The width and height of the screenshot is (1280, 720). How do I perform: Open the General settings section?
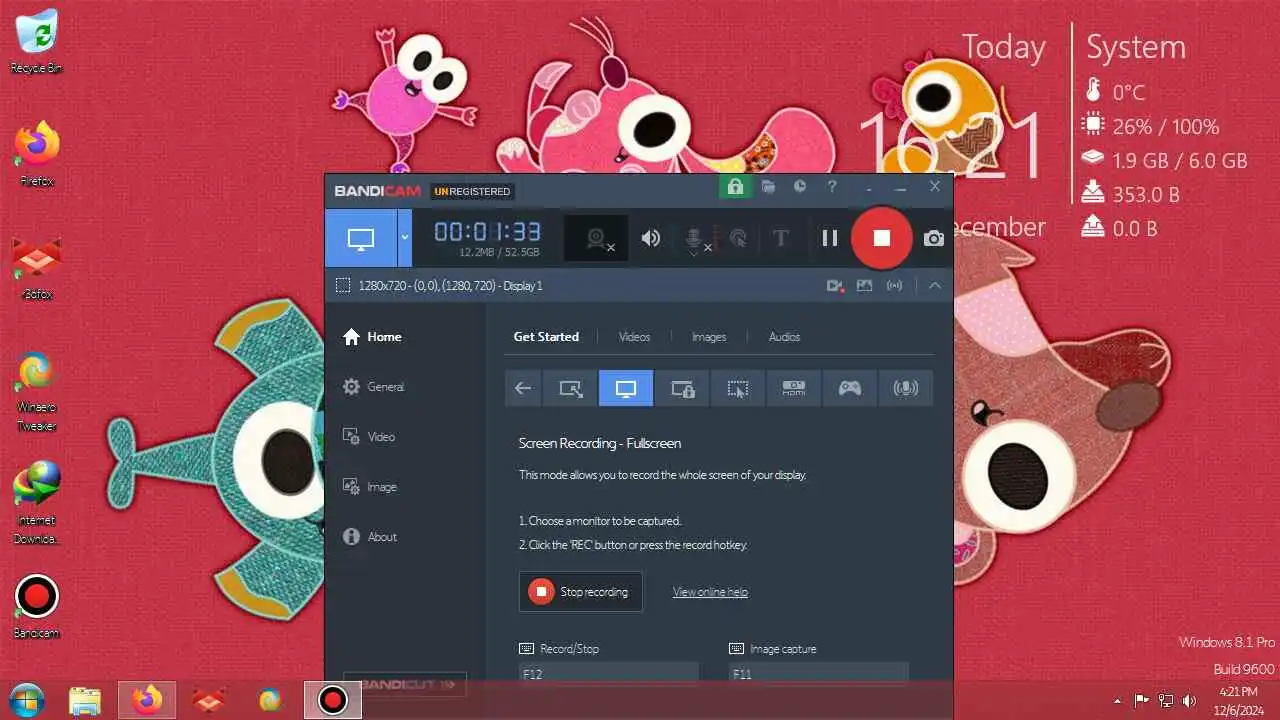click(x=373, y=387)
